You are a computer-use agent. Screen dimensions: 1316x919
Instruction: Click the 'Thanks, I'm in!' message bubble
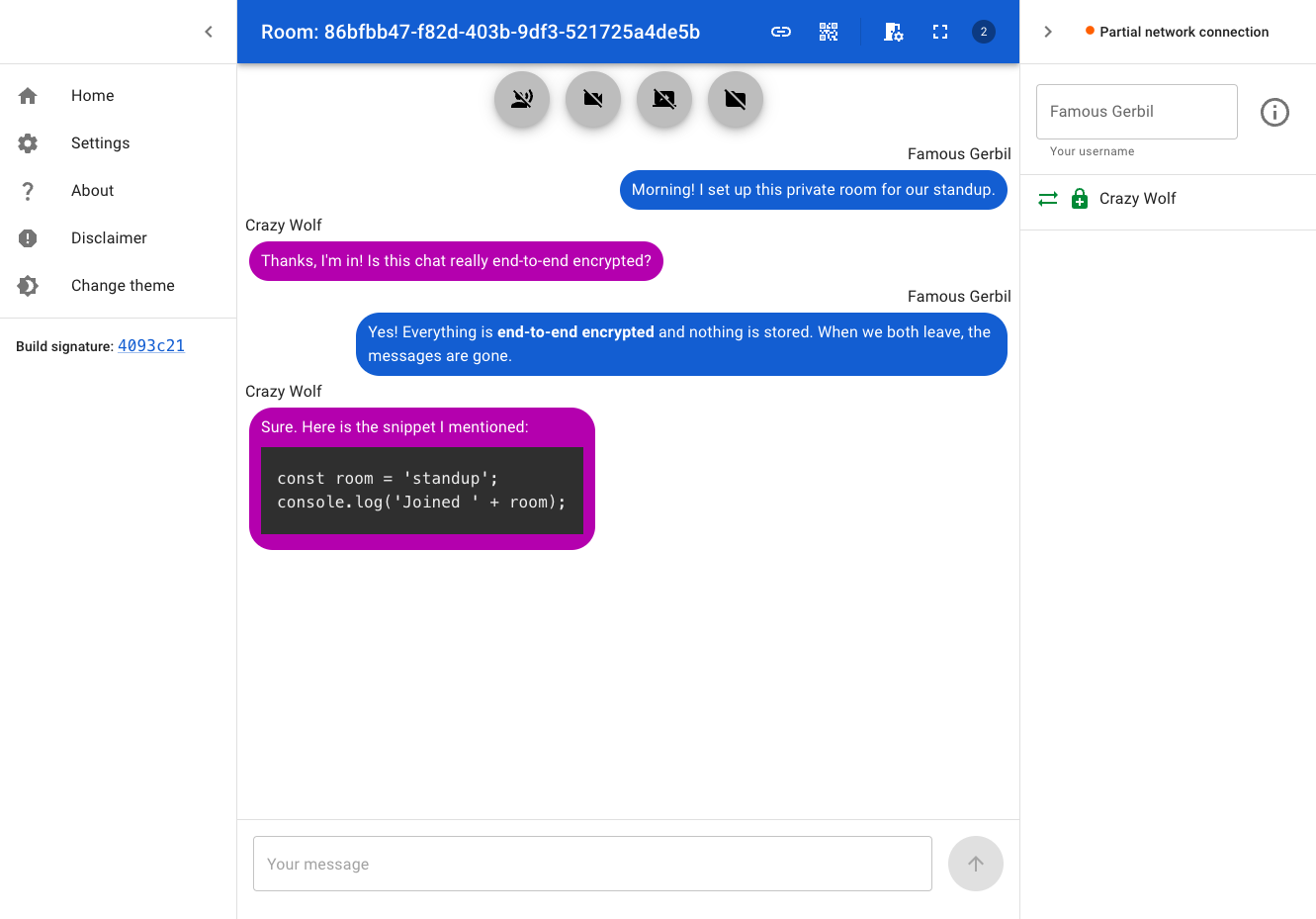coord(456,261)
